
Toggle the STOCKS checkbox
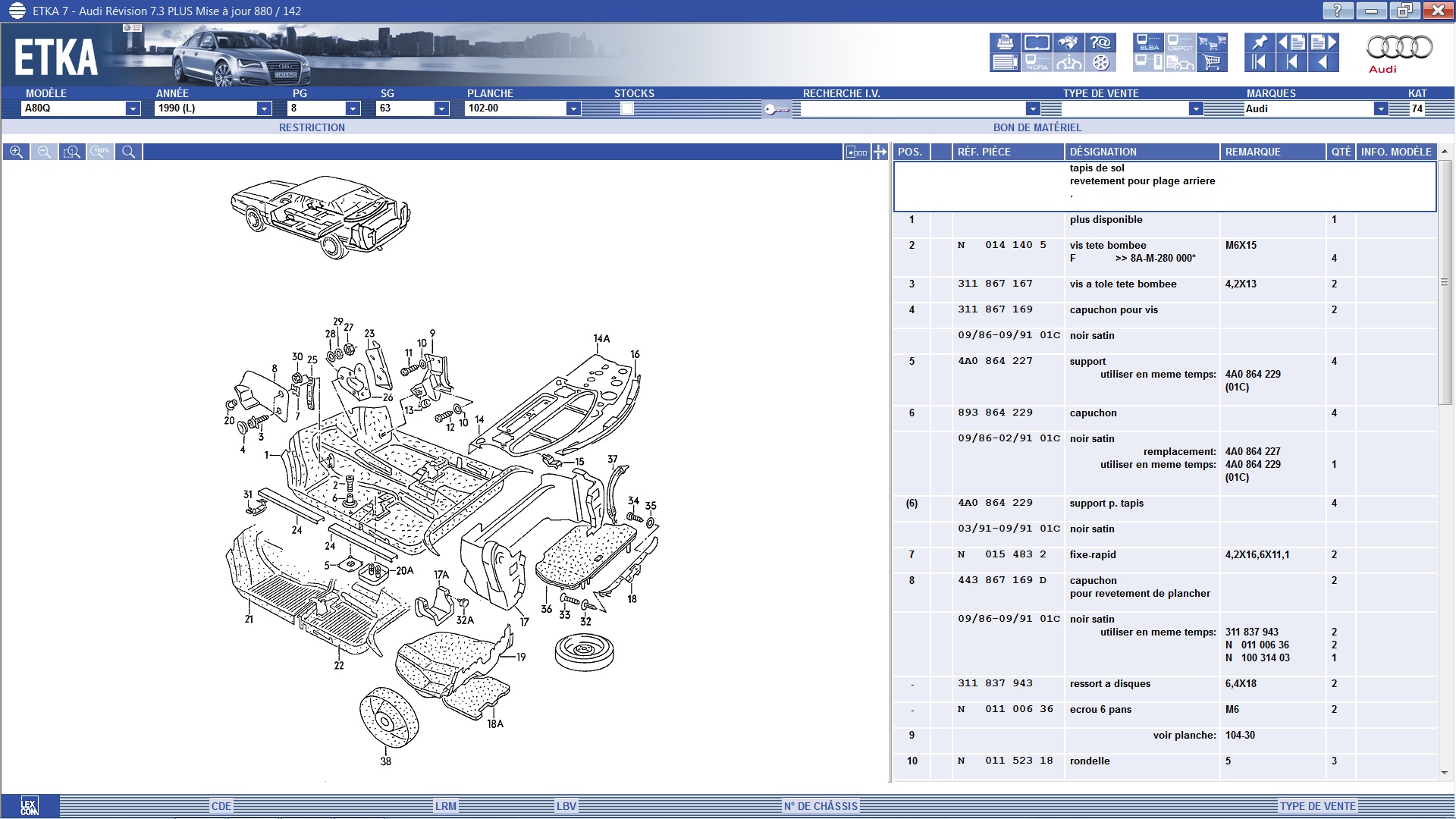point(626,108)
